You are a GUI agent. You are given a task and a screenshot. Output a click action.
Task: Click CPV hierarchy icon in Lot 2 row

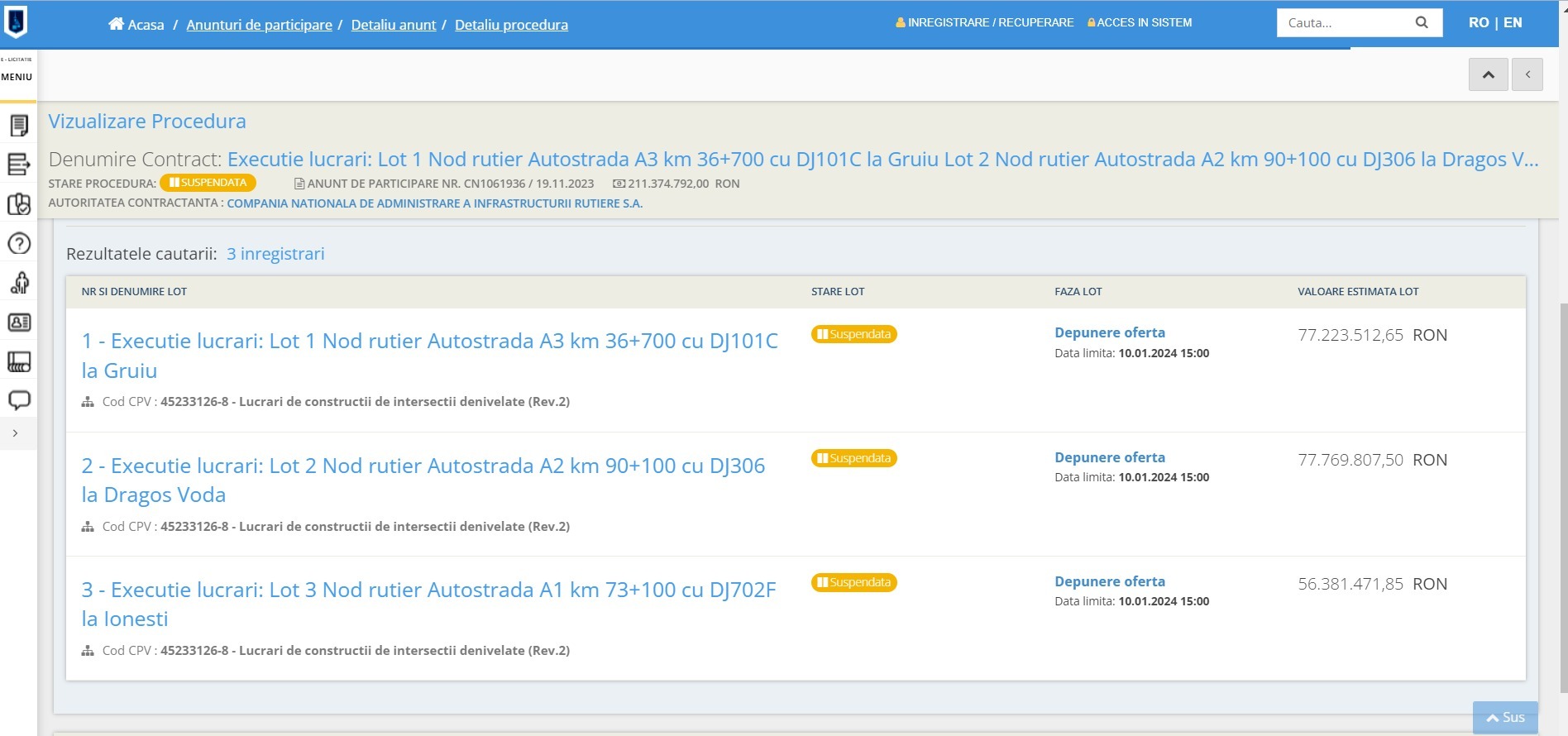pos(88,527)
